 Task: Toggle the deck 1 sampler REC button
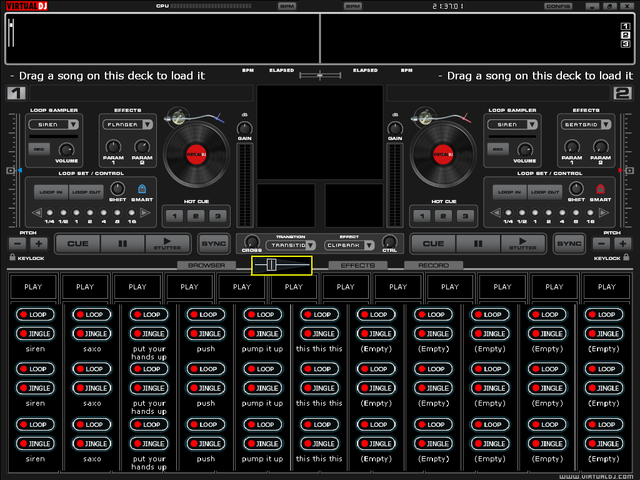click(39, 149)
